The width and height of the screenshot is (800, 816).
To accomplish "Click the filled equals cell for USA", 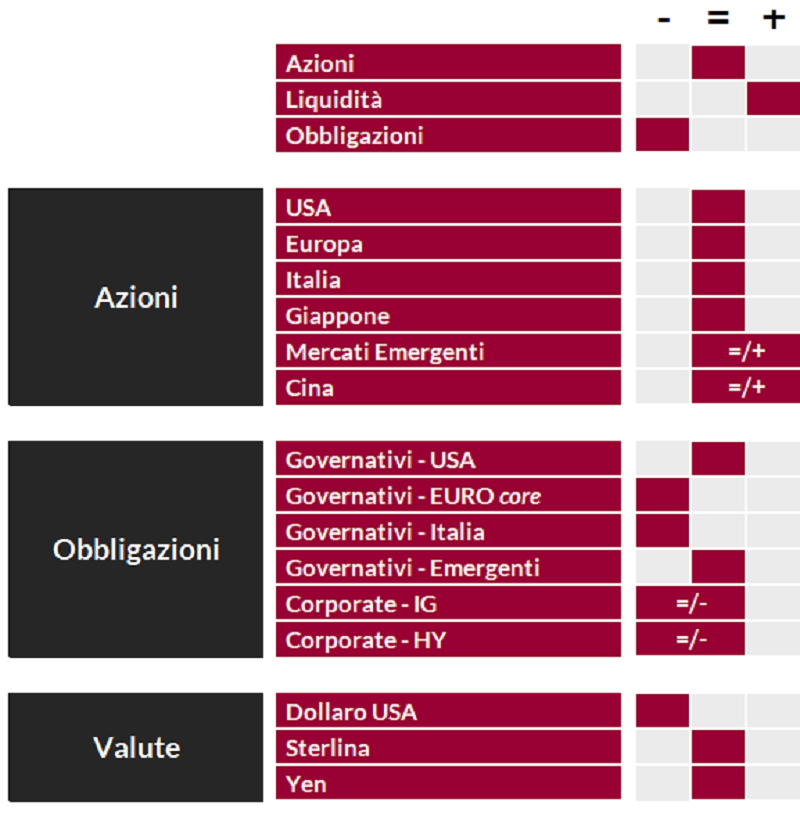I will point(718,207).
